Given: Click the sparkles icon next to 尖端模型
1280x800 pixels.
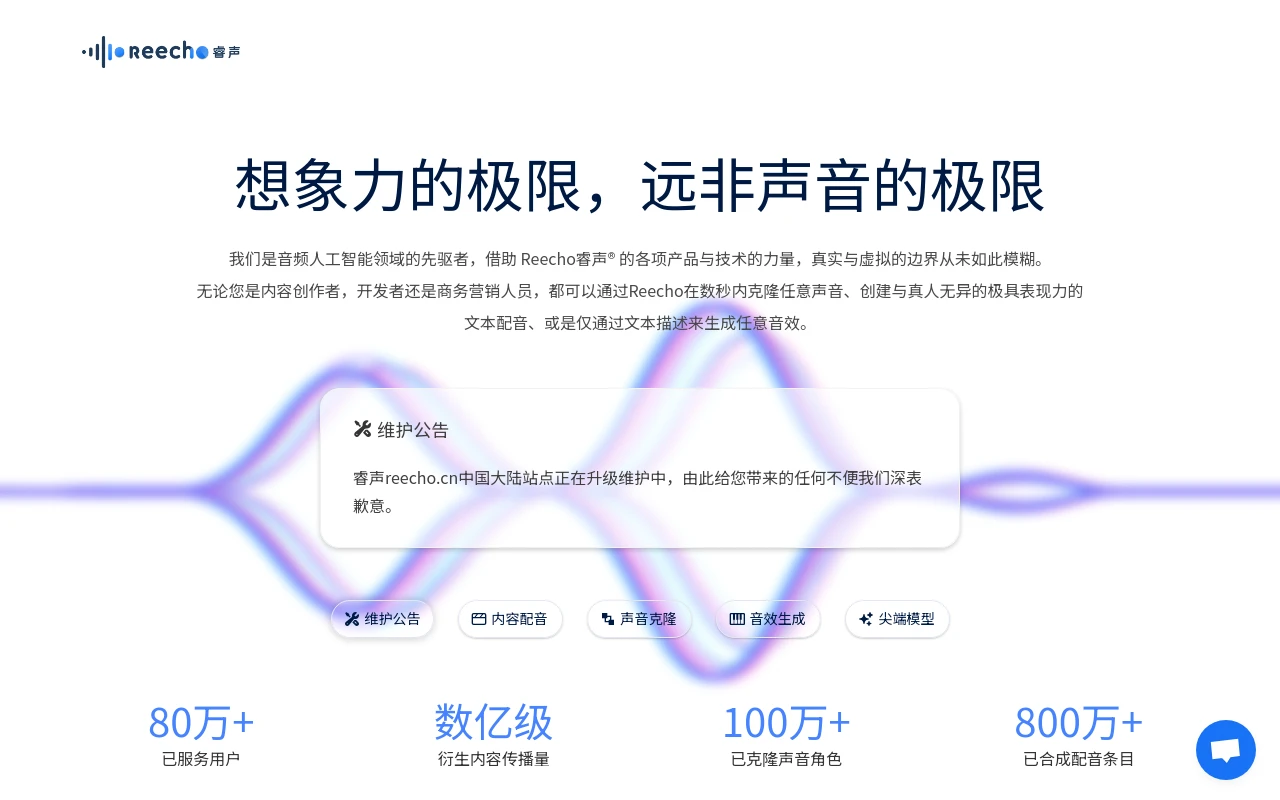Looking at the screenshot, I should (865, 619).
